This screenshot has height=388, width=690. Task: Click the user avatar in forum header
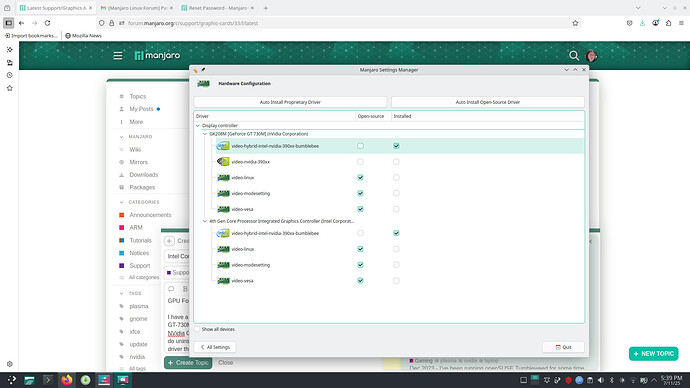591,56
